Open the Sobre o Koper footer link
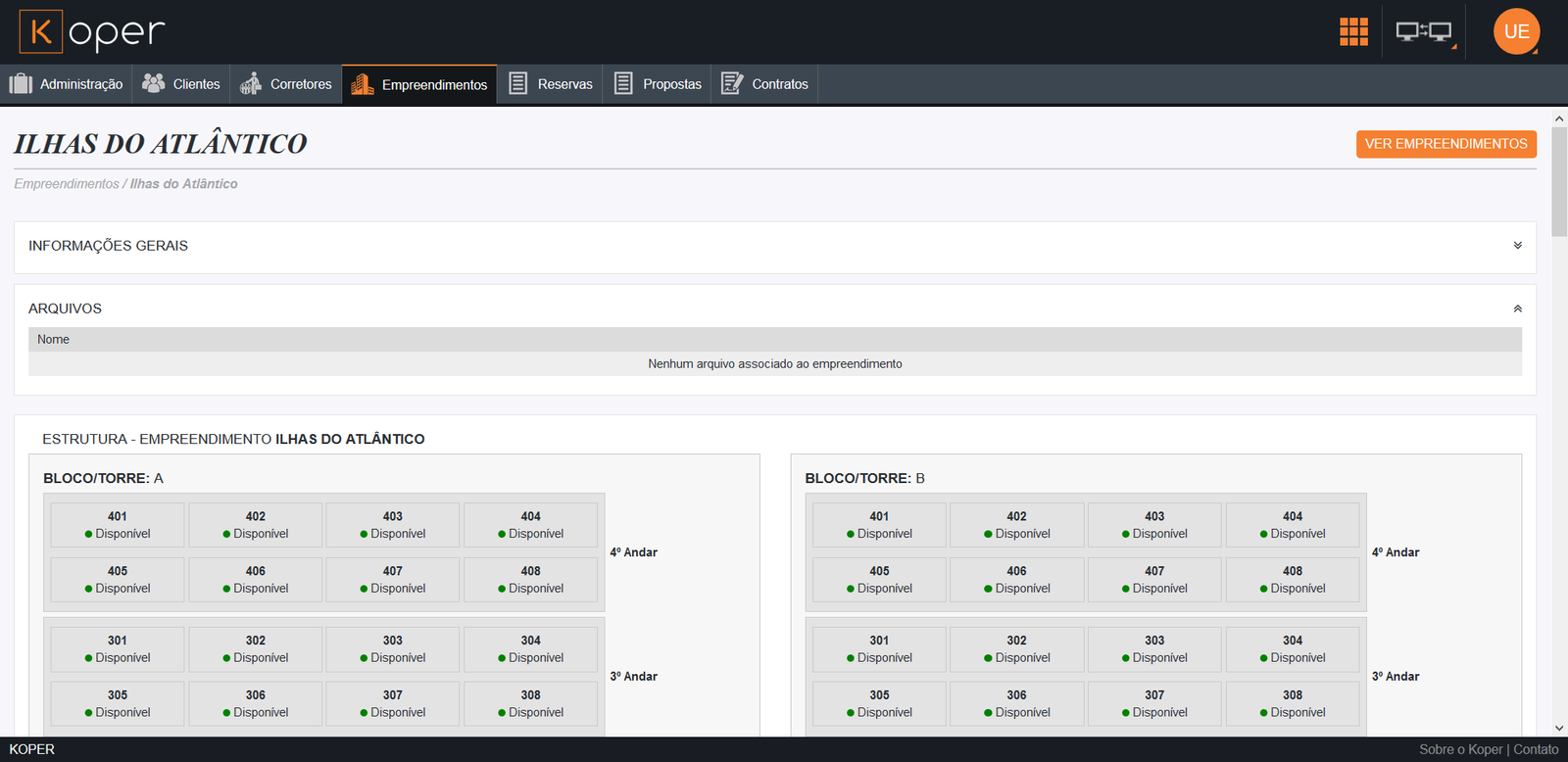This screenshot has width=1568, height=762. click(x=1460, y=749)
